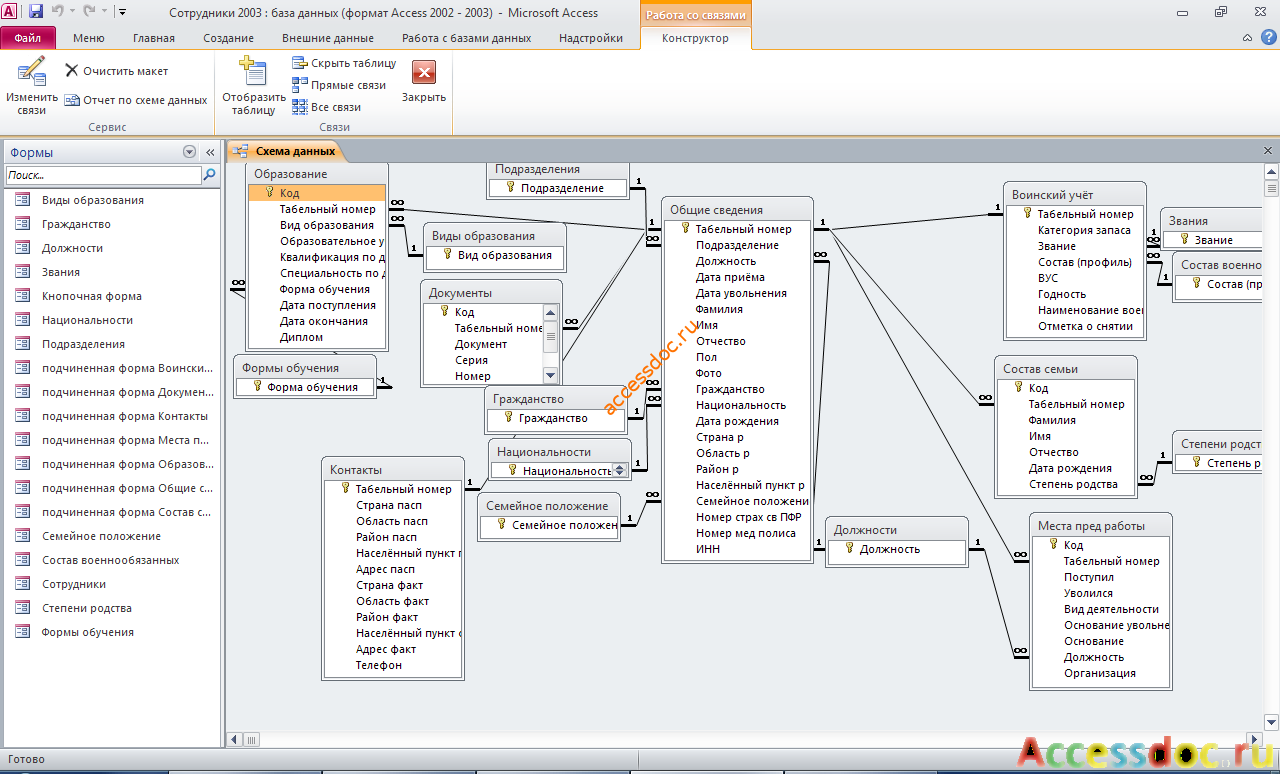The width and height of the screenshot is (1280, 774).
Task: Open the Сотрудники form in navigation pane
Action: (x=74, y=584)
